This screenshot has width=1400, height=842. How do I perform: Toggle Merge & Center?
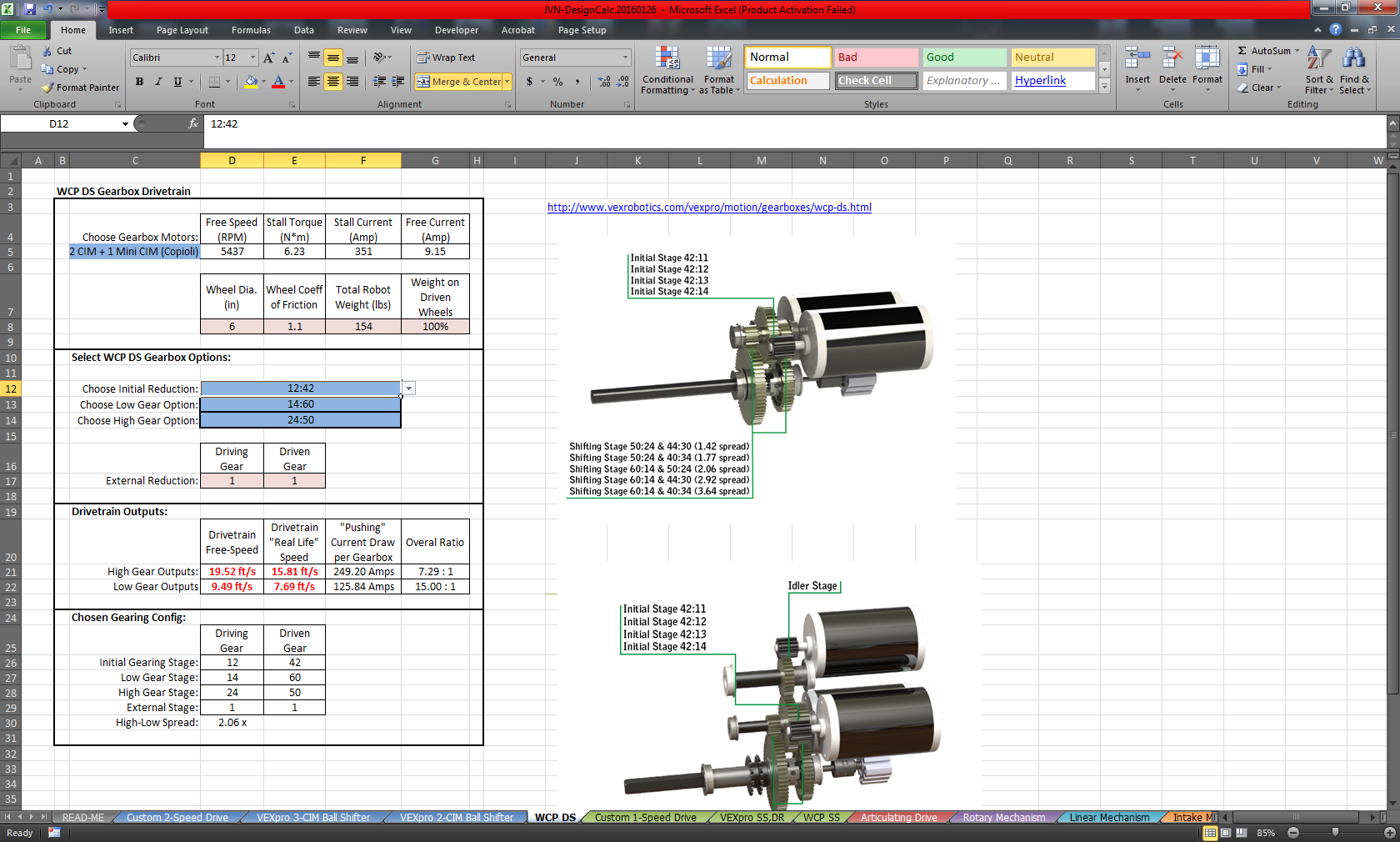pos(458,82)
